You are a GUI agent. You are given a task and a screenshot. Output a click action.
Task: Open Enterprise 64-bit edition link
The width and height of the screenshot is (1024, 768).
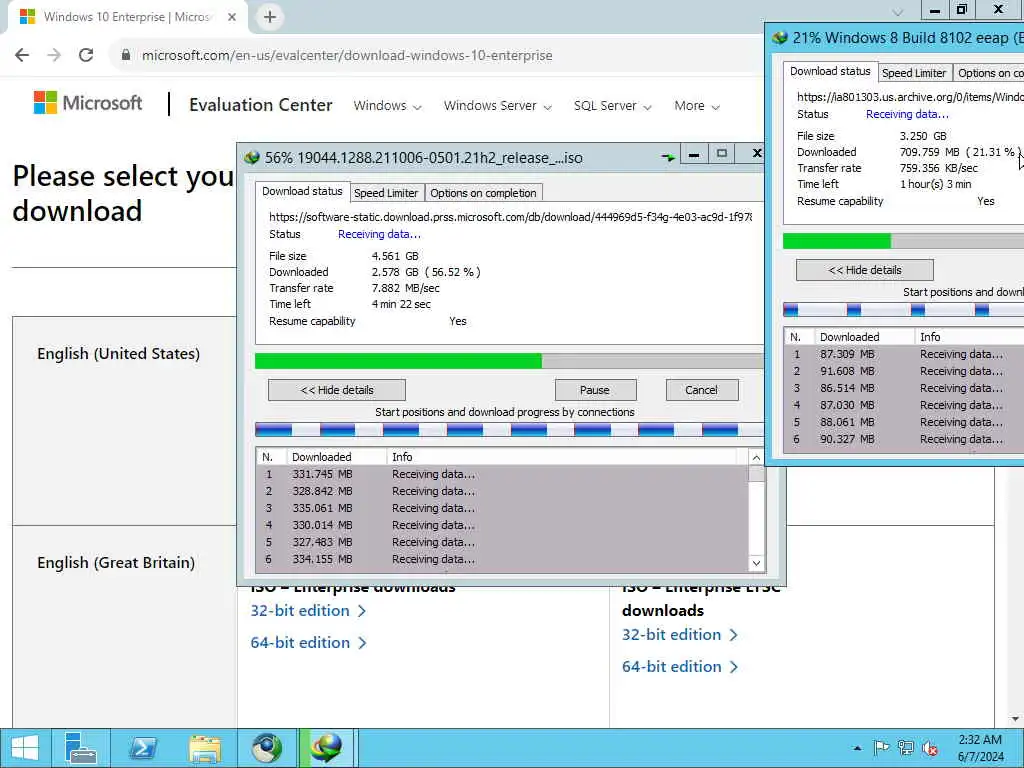[308, 643]
